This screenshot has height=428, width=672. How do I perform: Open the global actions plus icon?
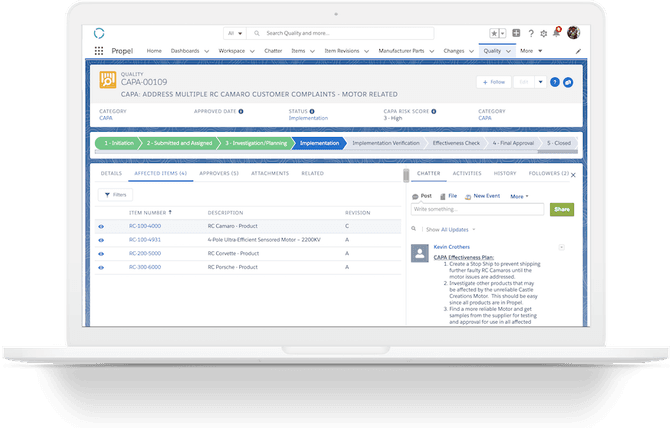[516, 33]
